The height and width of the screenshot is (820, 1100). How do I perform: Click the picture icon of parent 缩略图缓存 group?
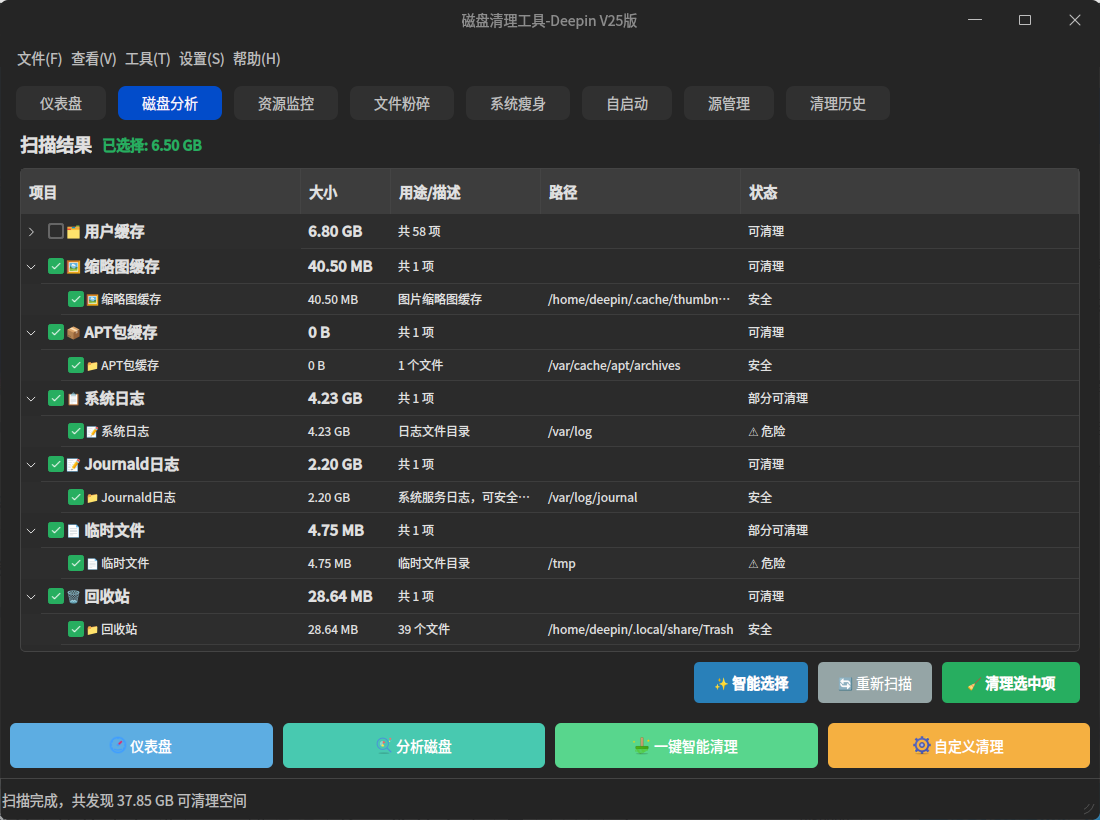[x=74, y=267]
